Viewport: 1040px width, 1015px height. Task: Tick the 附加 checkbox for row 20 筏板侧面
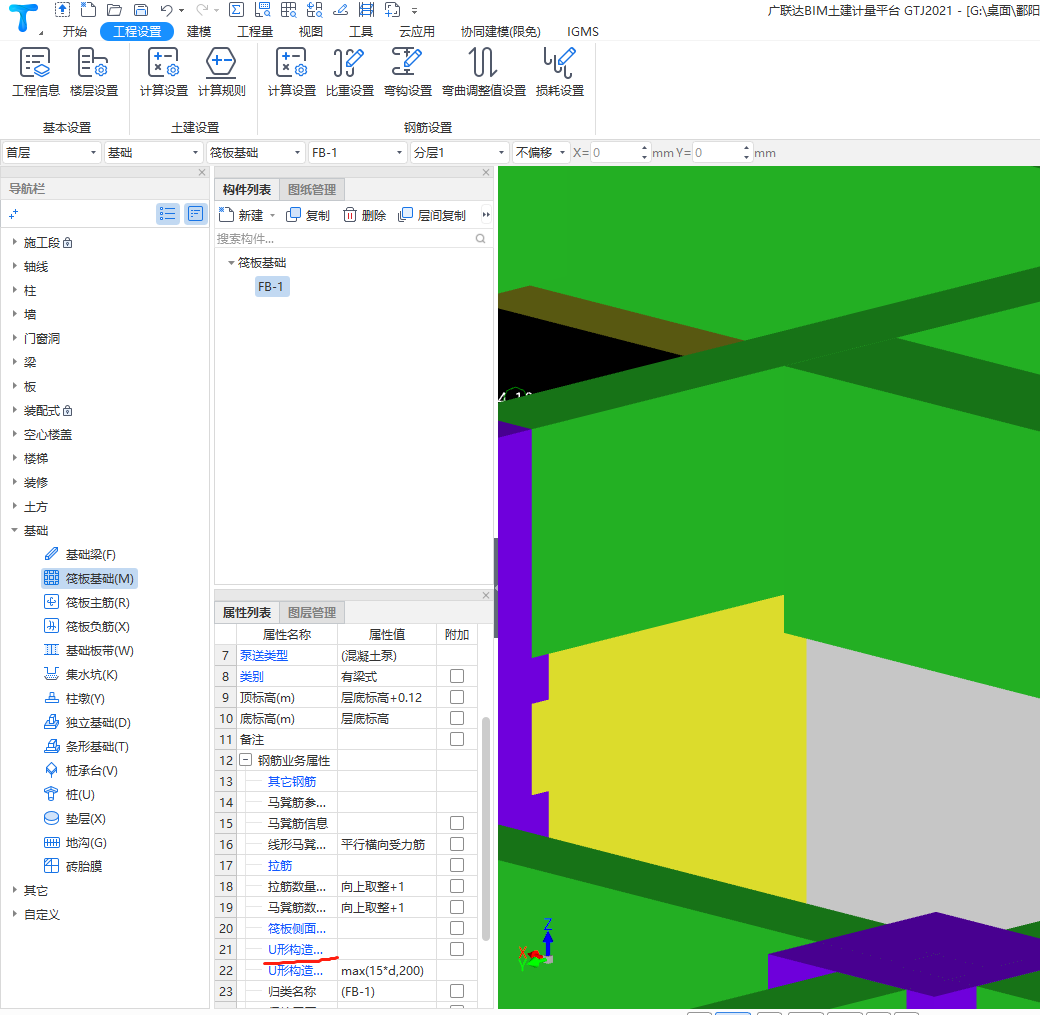(x=456, y=928)
